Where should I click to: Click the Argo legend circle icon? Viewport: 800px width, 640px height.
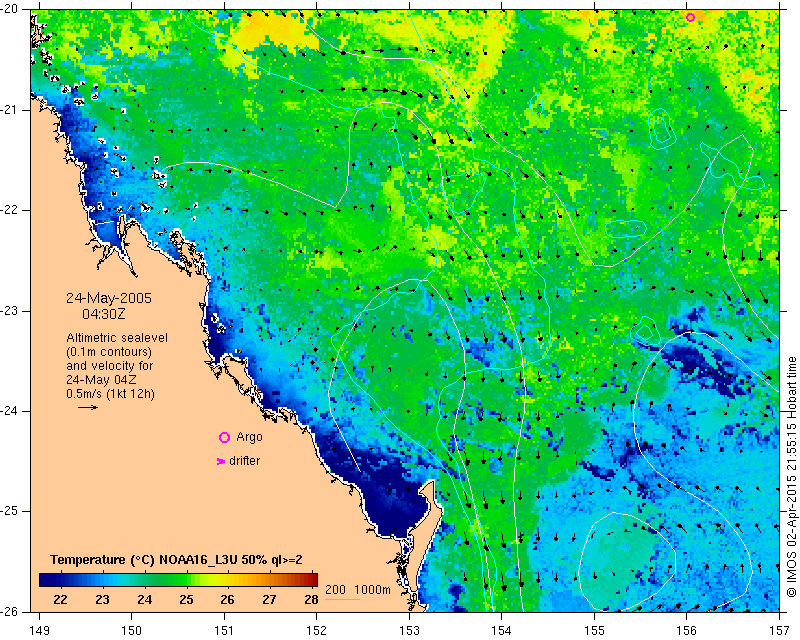point(224,437)
